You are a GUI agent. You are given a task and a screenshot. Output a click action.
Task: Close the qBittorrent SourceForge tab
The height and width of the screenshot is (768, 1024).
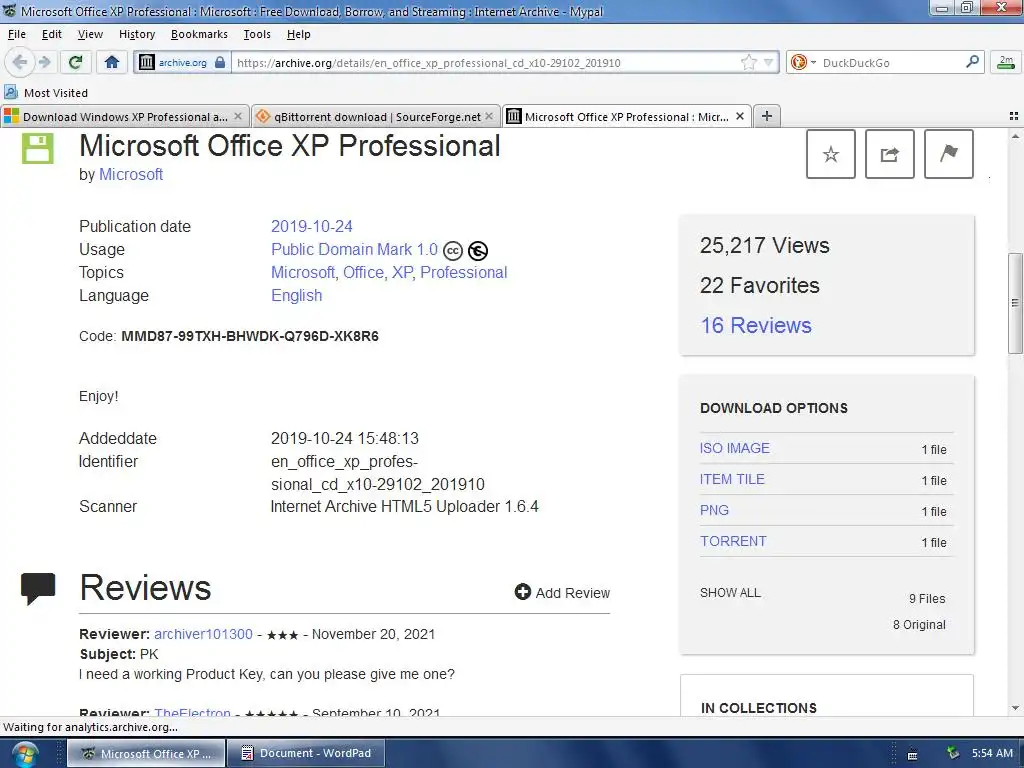coord(489,116)
